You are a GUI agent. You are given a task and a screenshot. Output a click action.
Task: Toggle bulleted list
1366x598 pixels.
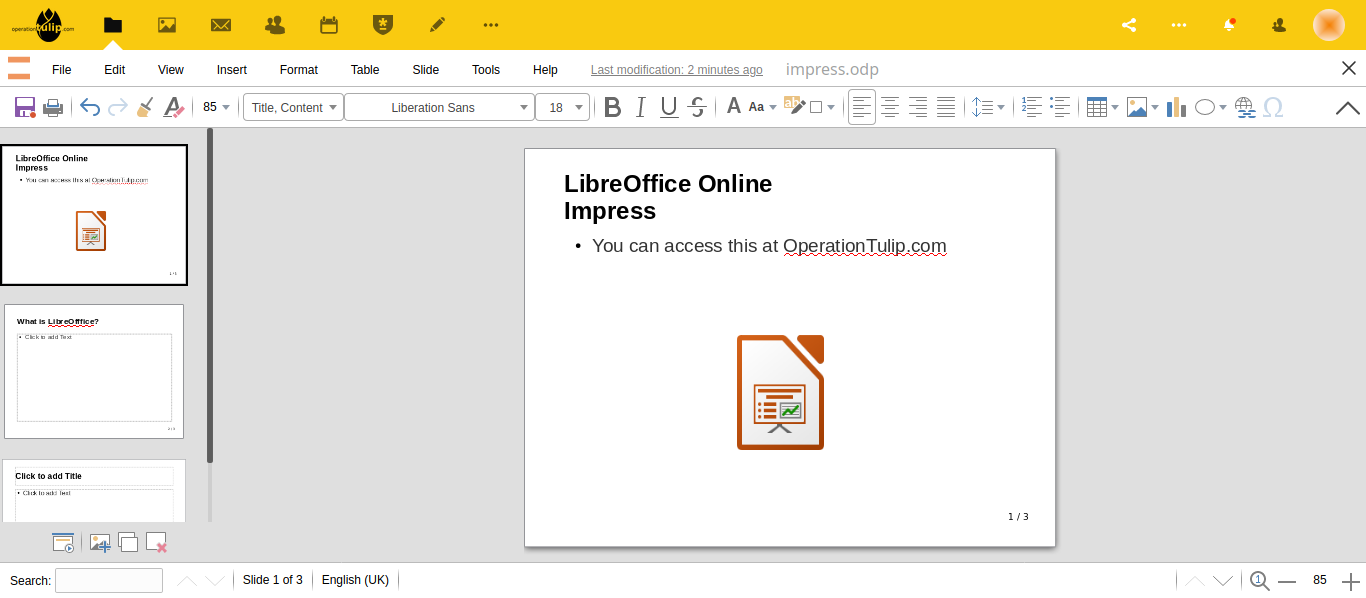[1061, 107]
